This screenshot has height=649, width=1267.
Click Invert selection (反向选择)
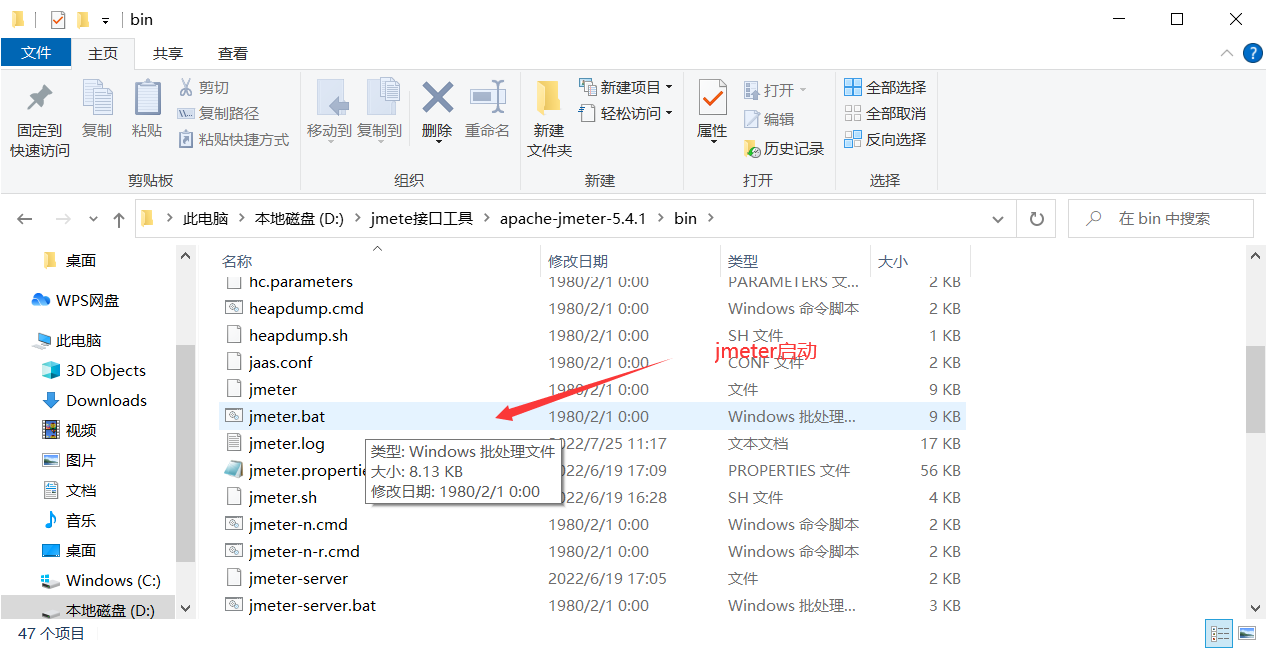click(885, 140)
